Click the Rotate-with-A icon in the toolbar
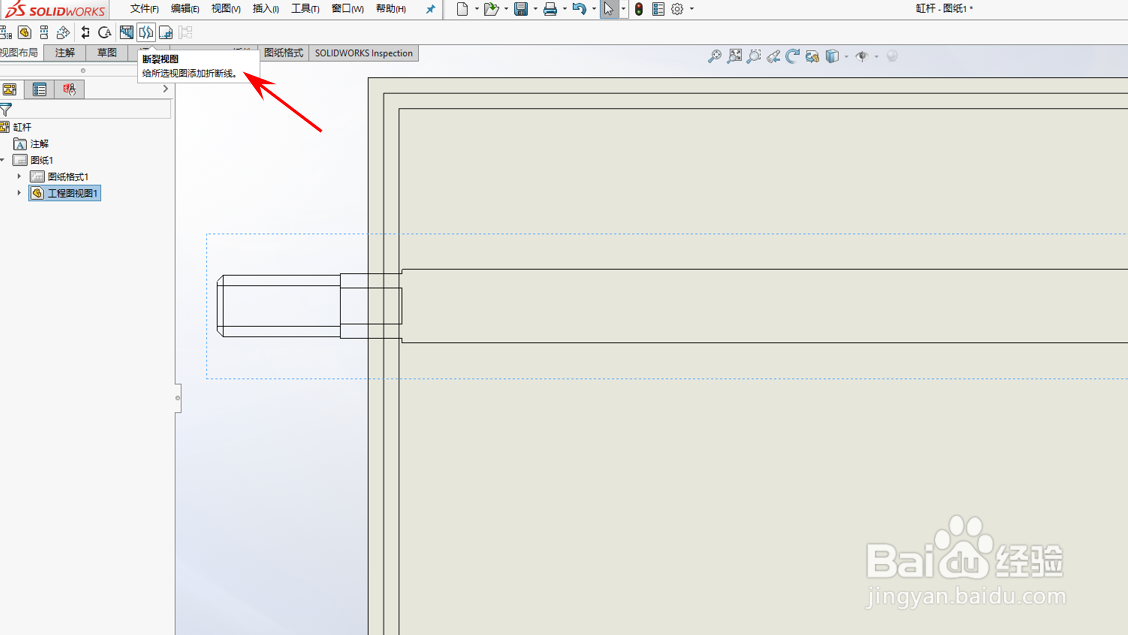Viewport: 1128px width, 635px height. tap(105, 32)
